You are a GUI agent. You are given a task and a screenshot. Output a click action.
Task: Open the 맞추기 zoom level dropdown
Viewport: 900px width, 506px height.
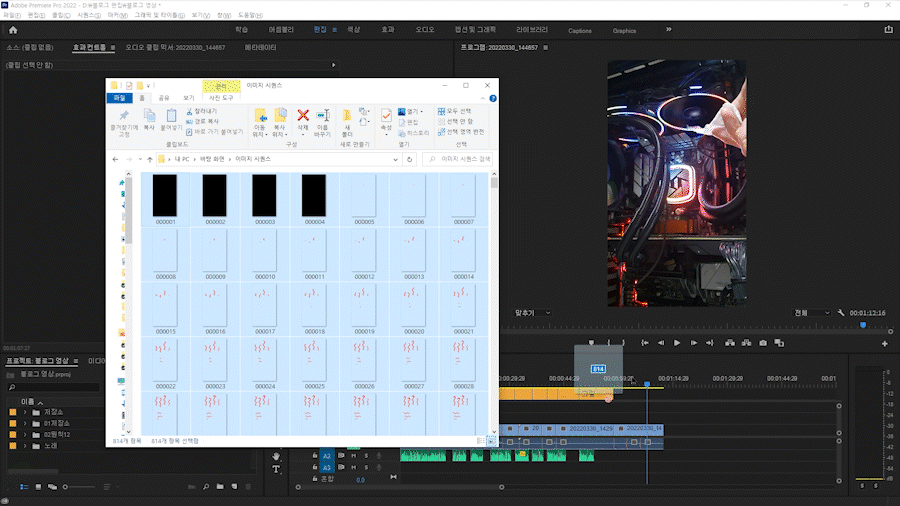pos(533,313)
